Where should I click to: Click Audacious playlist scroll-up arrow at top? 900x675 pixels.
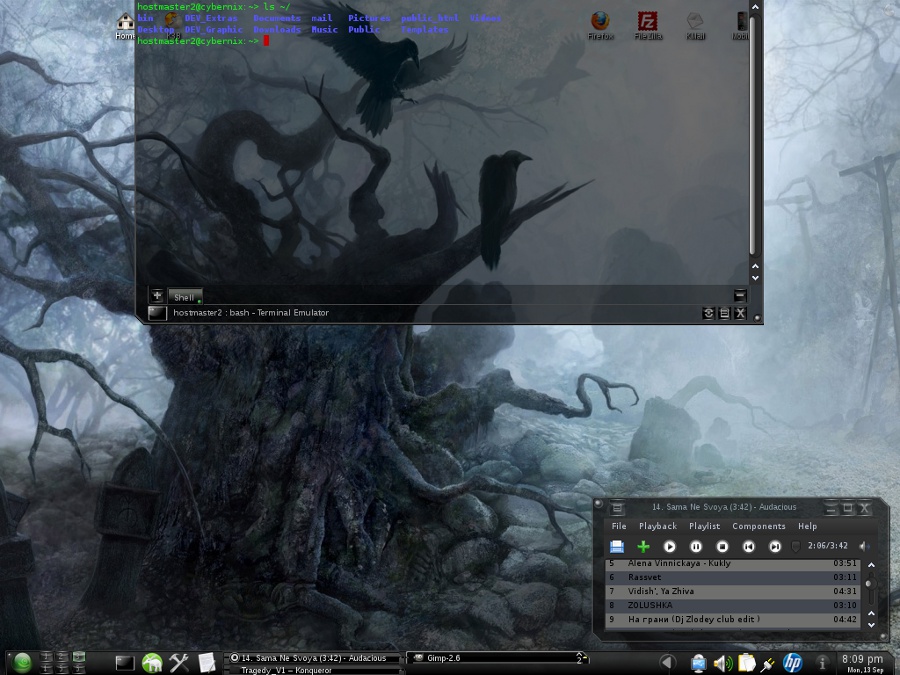871,565
